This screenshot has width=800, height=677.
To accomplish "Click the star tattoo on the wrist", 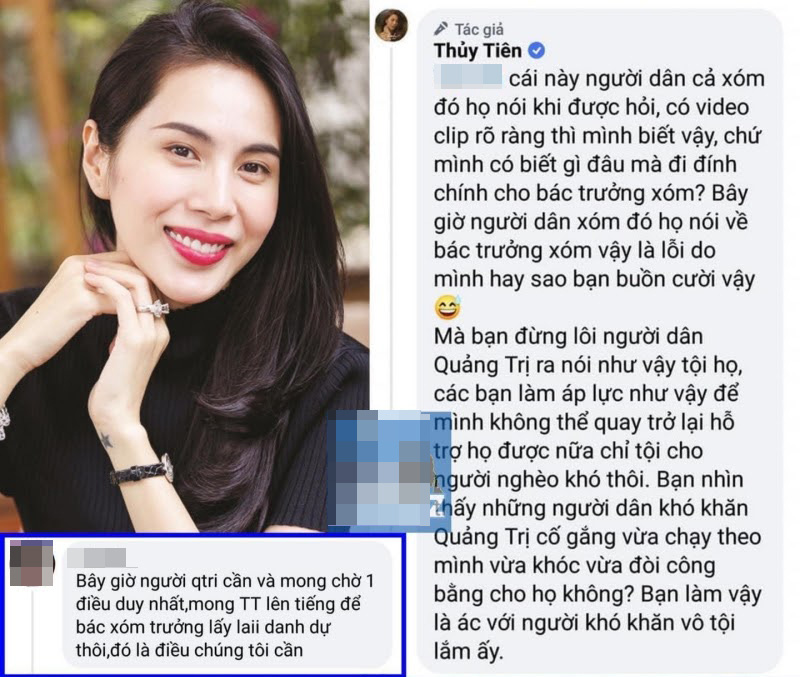I will (106, 440).
